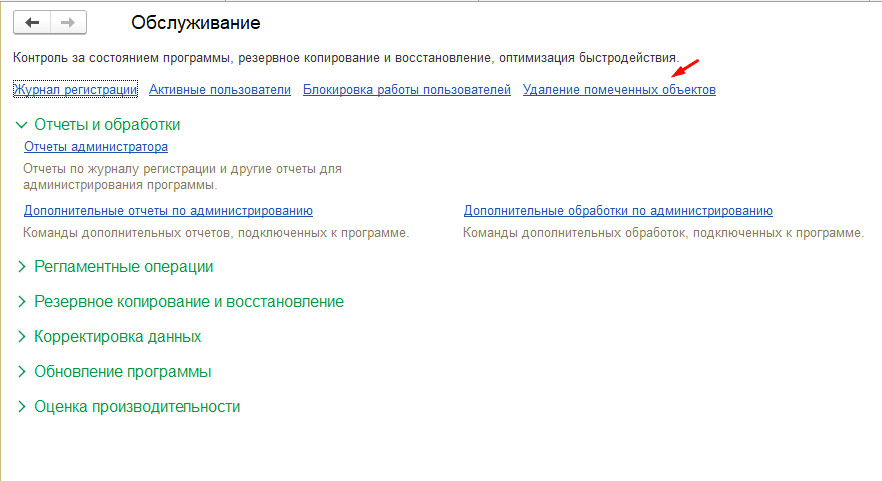The height and width of the screenshot is (481, 882).
Task: Open Отчеты администратора link
Action: point(96,147)
